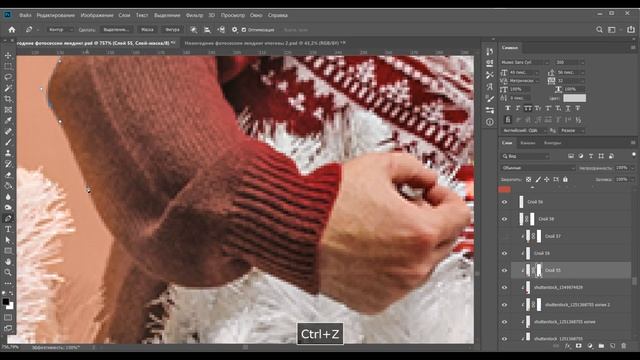Open layer blend mode dropdown Обычные

(538, 168)
